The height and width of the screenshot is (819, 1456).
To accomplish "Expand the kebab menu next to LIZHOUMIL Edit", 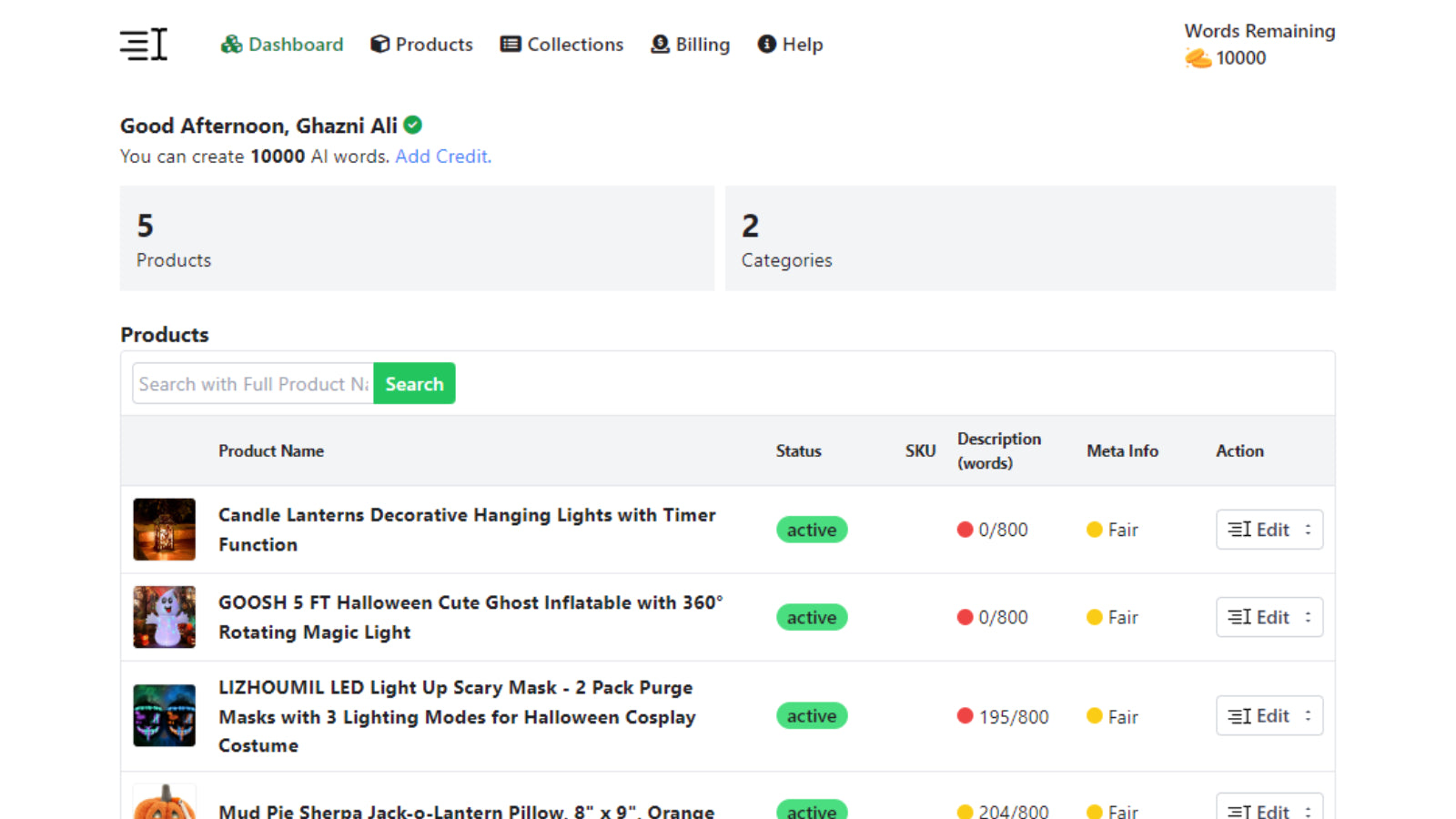I will click(x=1309, y=715).
